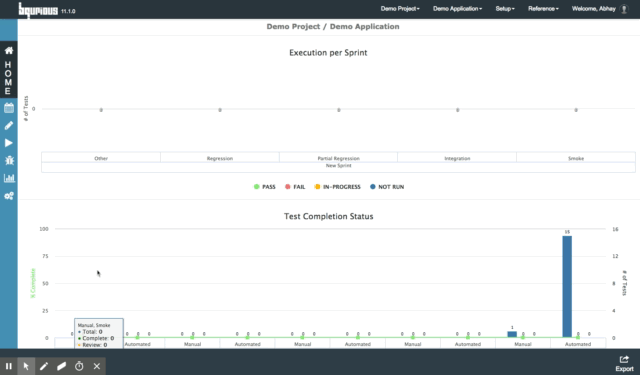Open the calendar icon in the sidebar

[9, 108]
